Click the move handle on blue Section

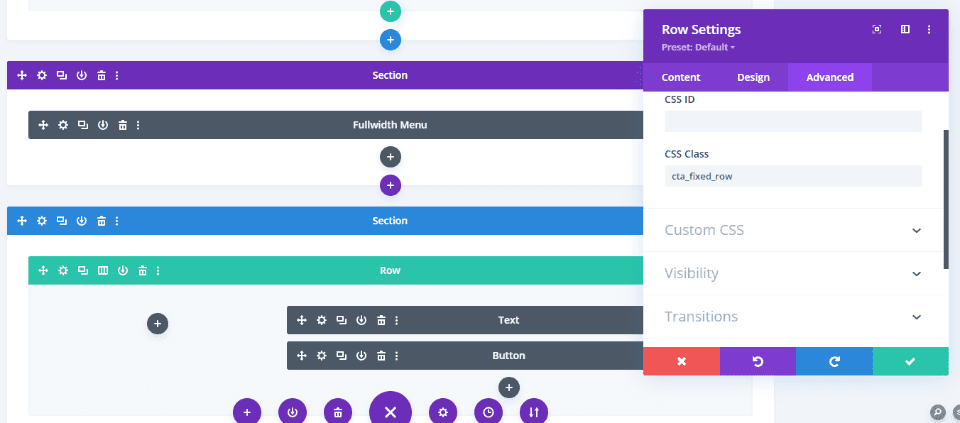22,221
